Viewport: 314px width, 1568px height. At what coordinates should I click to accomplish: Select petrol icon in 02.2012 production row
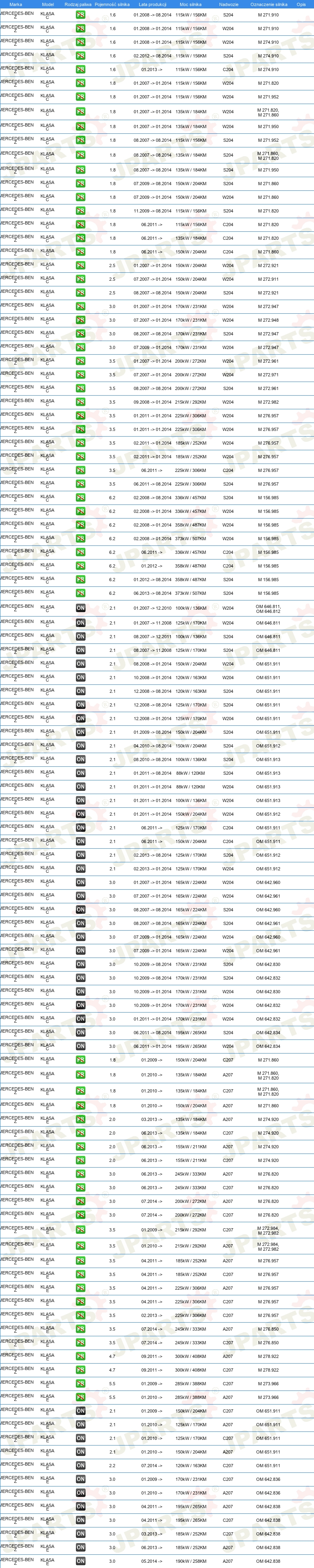[80, 56]
